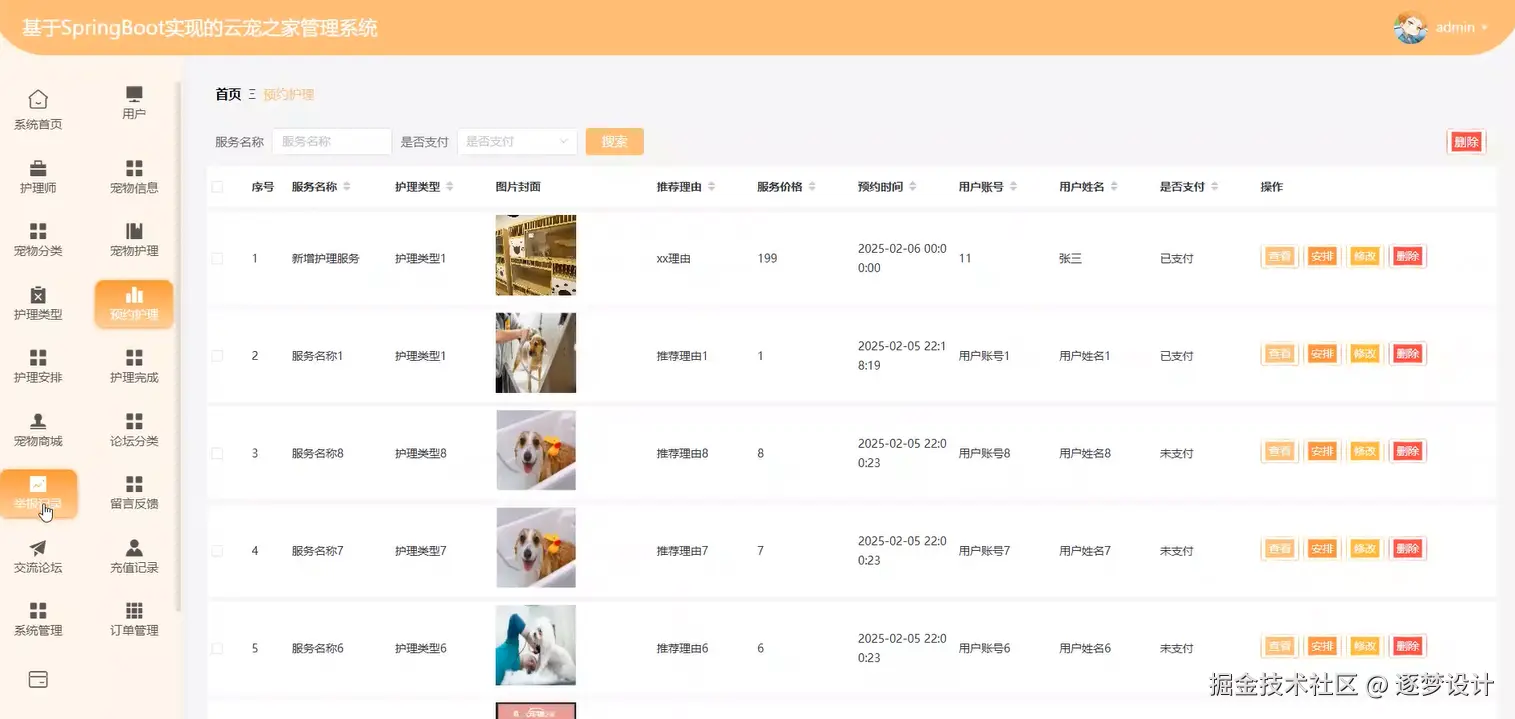The image size is (1515, 719).
Task: Check the row for 服务名称7
Action: pyautogui.click(x=217, y=551)
